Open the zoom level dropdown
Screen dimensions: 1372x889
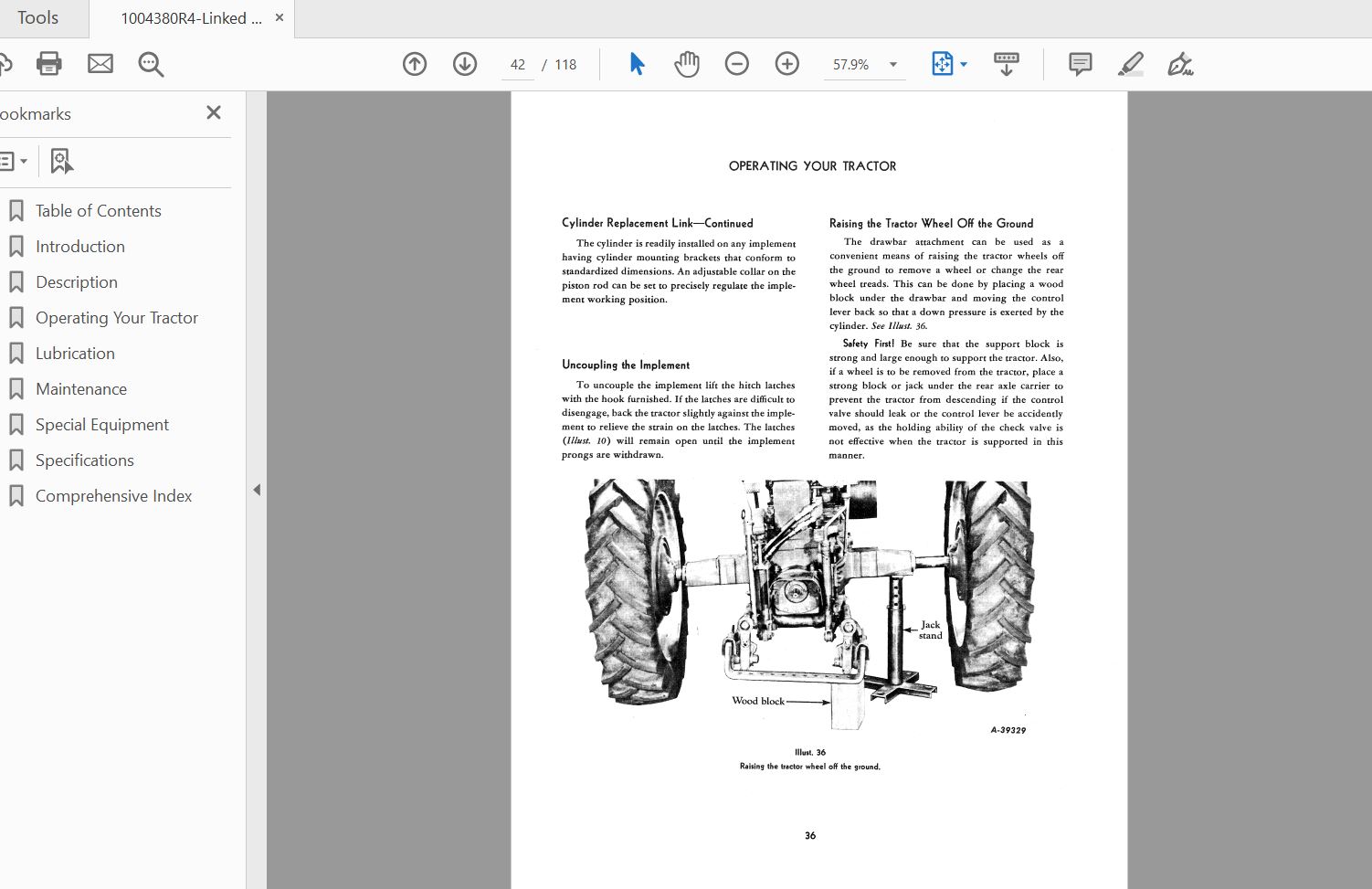tap(892, 64)
